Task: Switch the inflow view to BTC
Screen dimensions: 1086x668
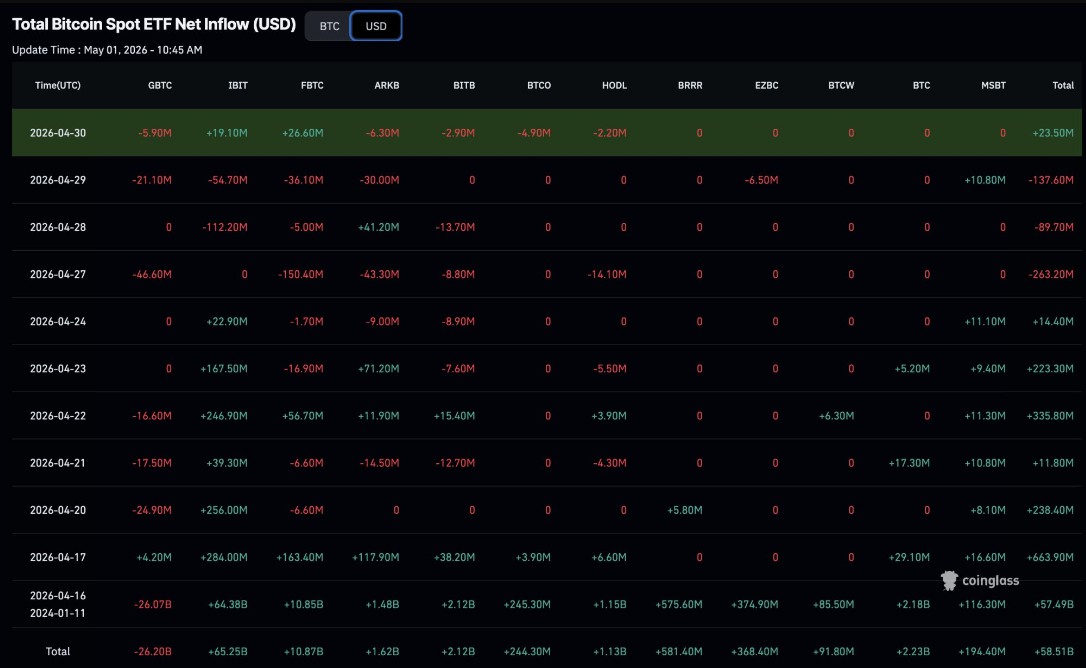Action: point(329,26)
